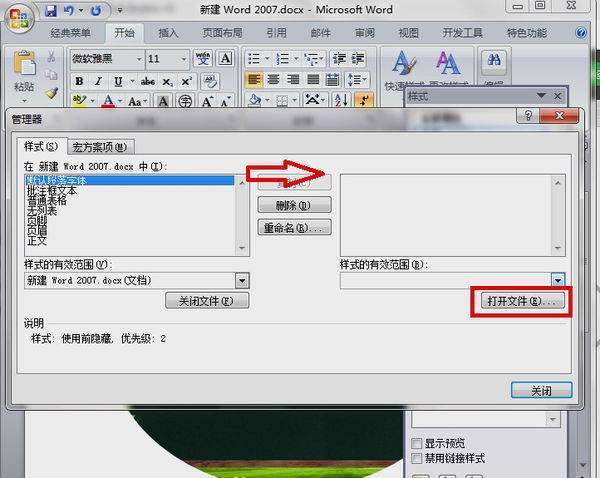Switch to the 引用 ribbon tab
Viewport: 600px width, 478px height.
[276, 33]
